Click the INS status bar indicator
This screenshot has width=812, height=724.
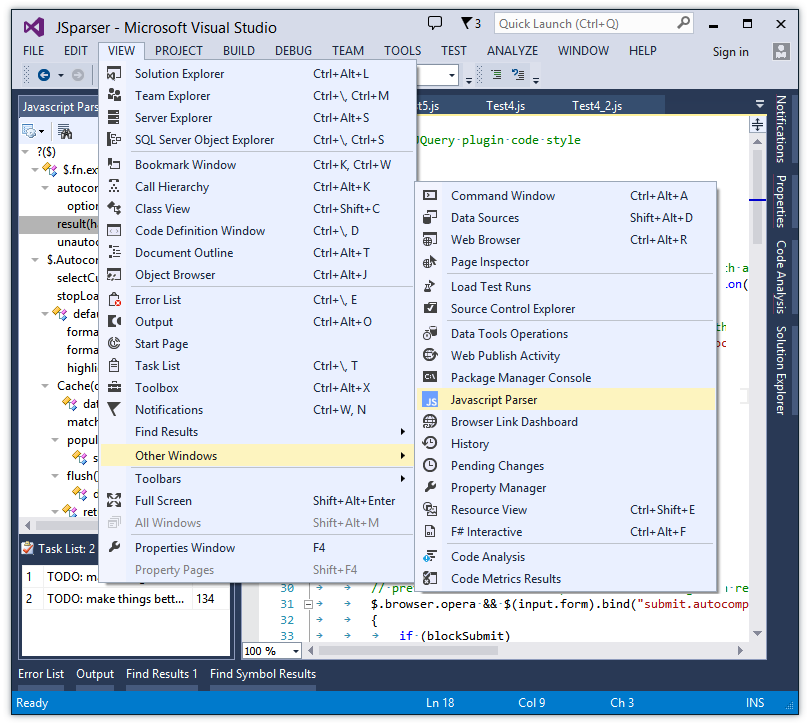pos(755,702)
